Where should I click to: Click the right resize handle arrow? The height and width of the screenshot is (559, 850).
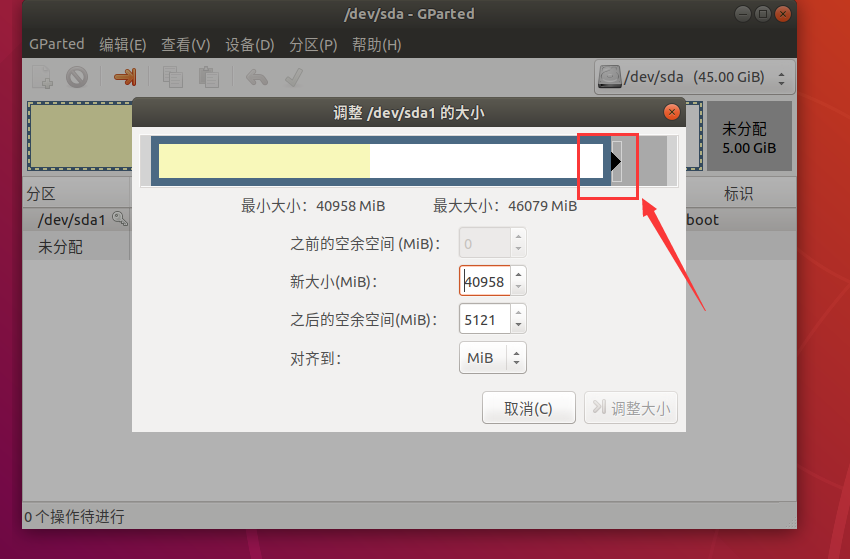[615, 161]
